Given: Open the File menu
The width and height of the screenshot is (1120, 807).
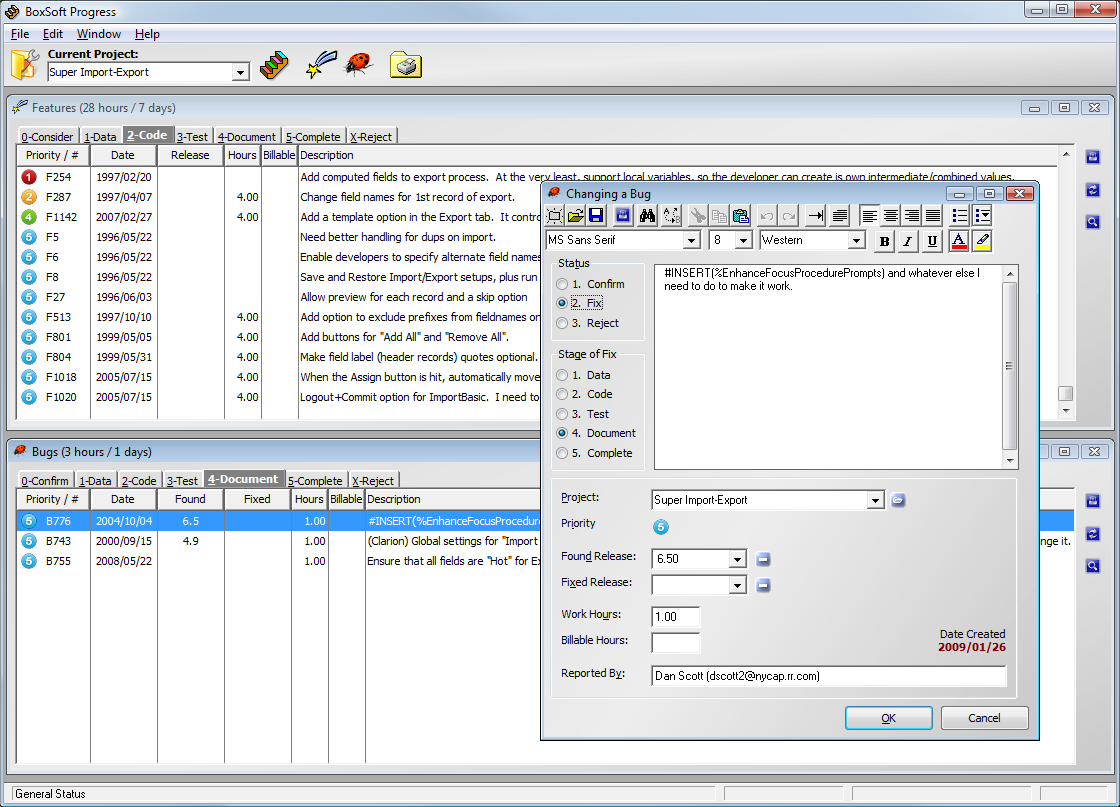Looking at the screenshot, I should (x=20, y=34).
